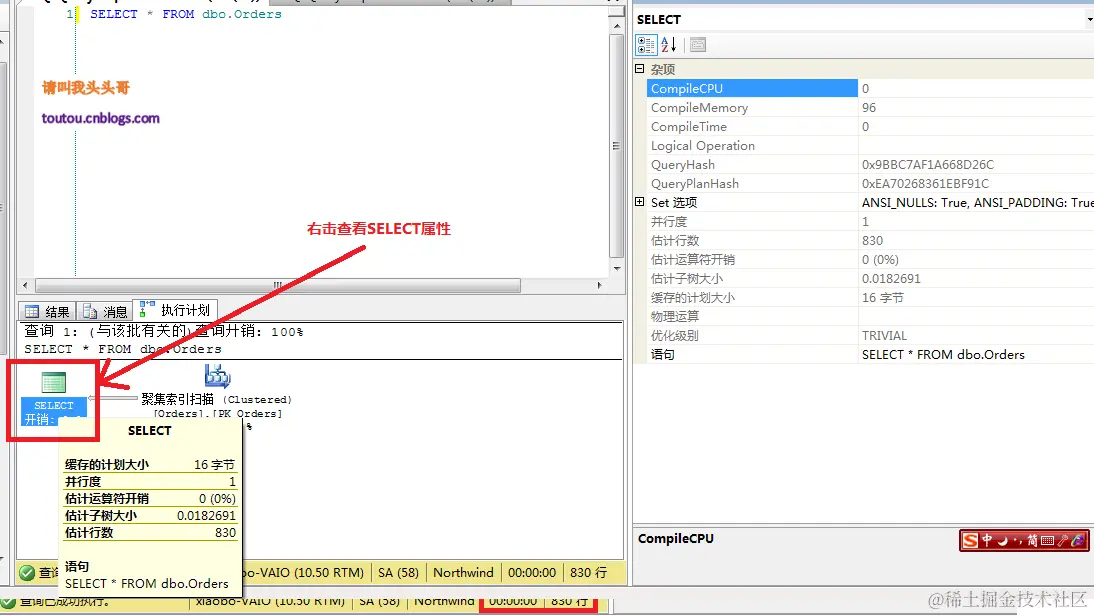Switch input language with 中 icon
The width and height of the screenshot is (1094, 616).
pos(988,540)
